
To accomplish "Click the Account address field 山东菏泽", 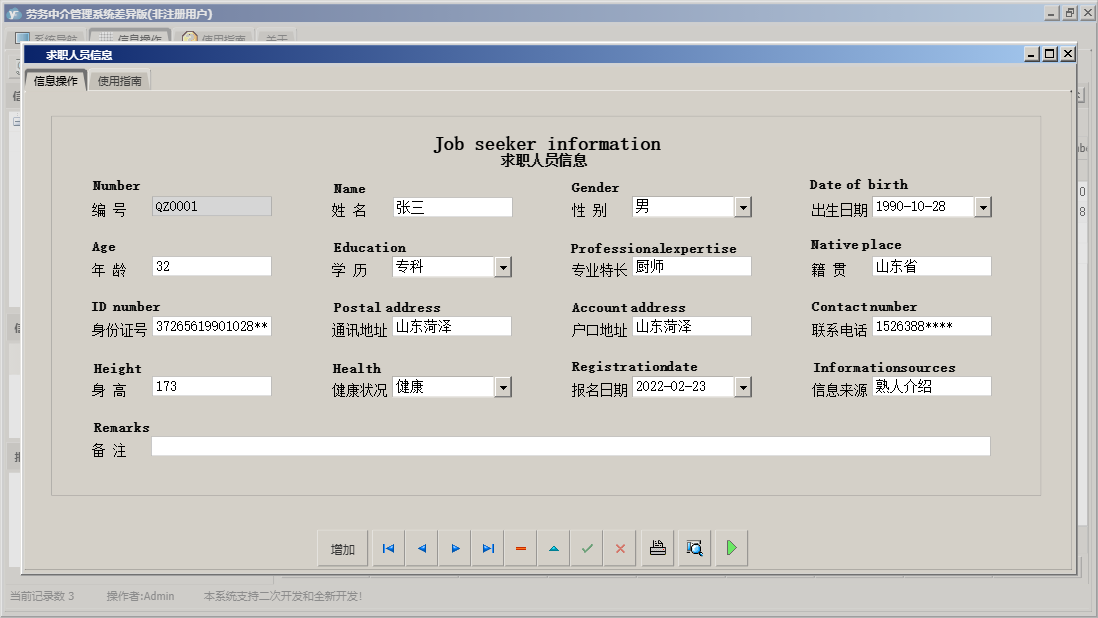I will coord(692,327).
